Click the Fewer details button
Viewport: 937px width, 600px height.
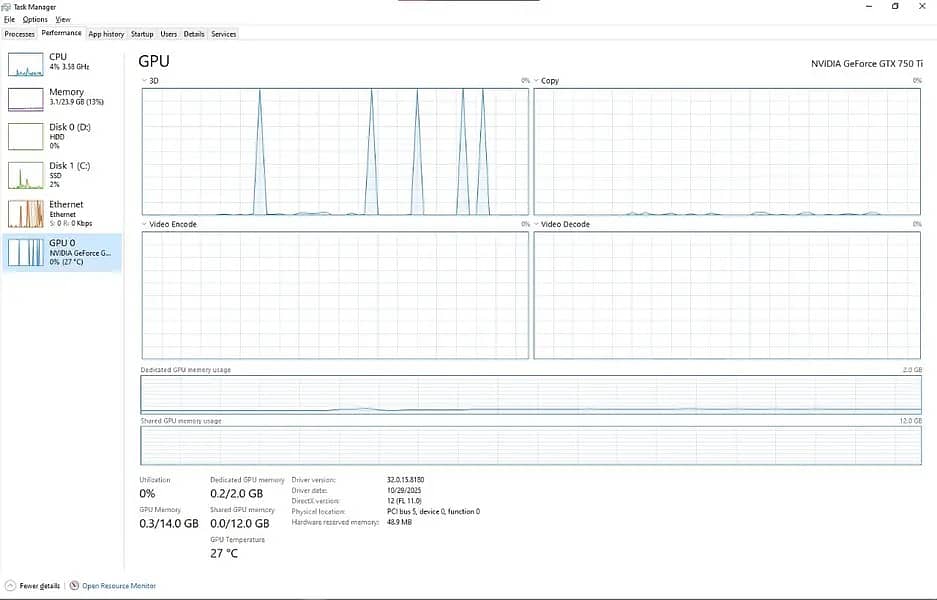click(x=40, y=586)
